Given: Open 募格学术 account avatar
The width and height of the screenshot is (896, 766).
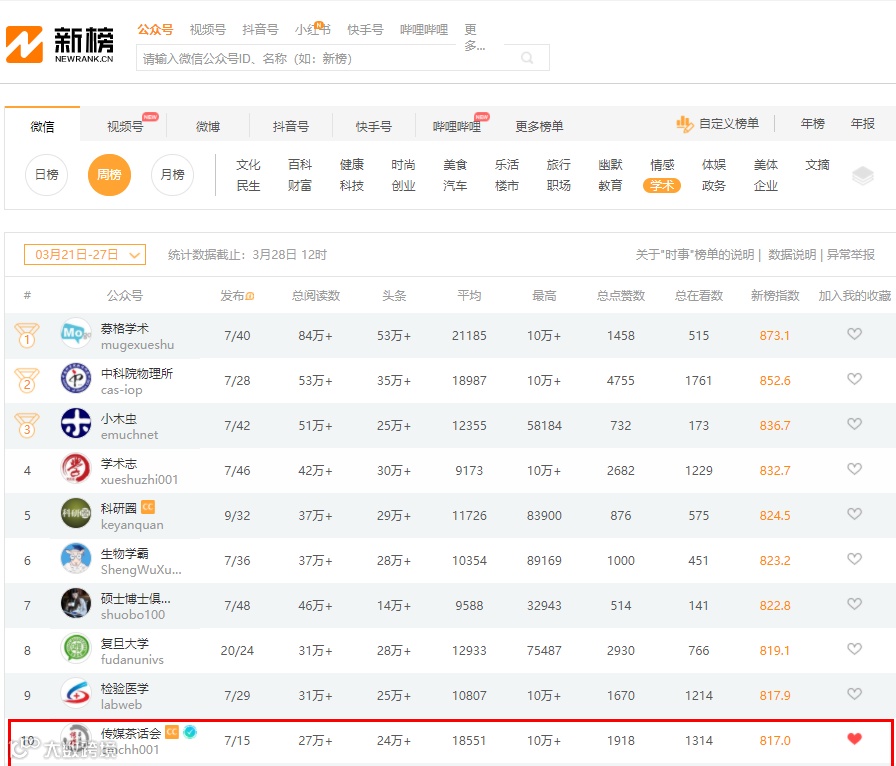Looking at the screenshot, I should coord(76,333).
